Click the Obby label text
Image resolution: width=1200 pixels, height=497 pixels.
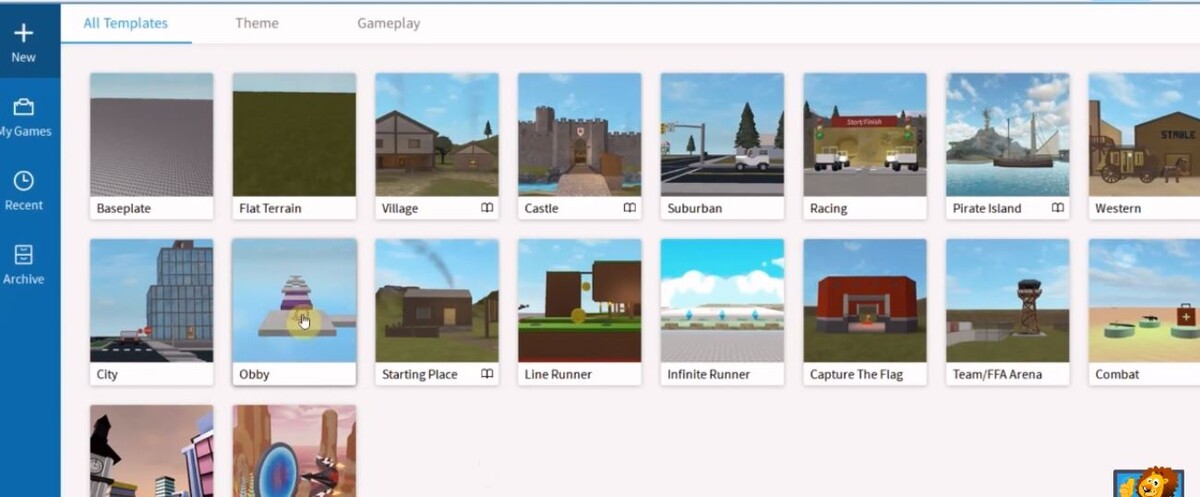tap(254, 375)
